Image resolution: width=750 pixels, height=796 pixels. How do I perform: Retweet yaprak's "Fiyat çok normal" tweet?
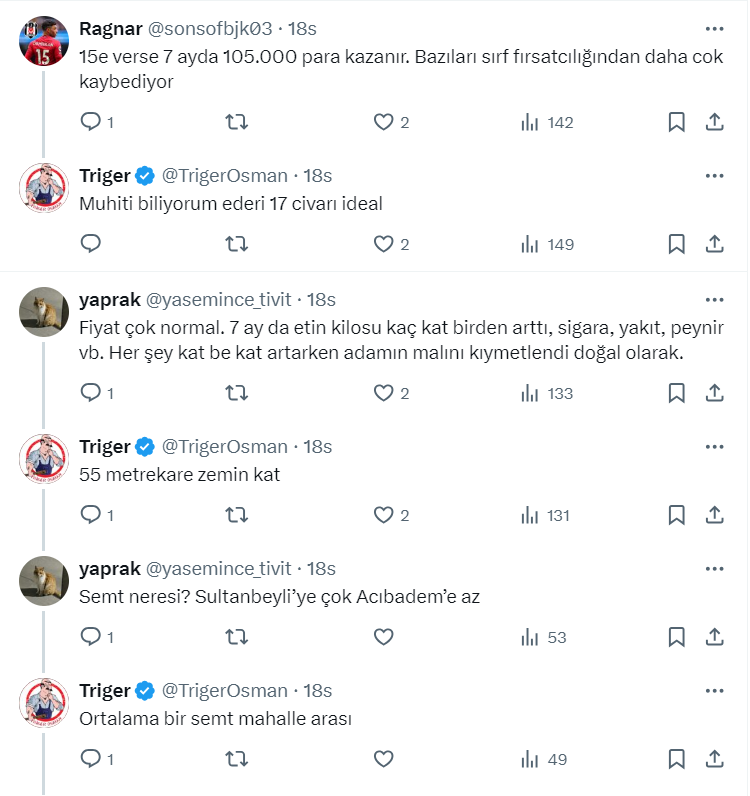pos(237,393)
